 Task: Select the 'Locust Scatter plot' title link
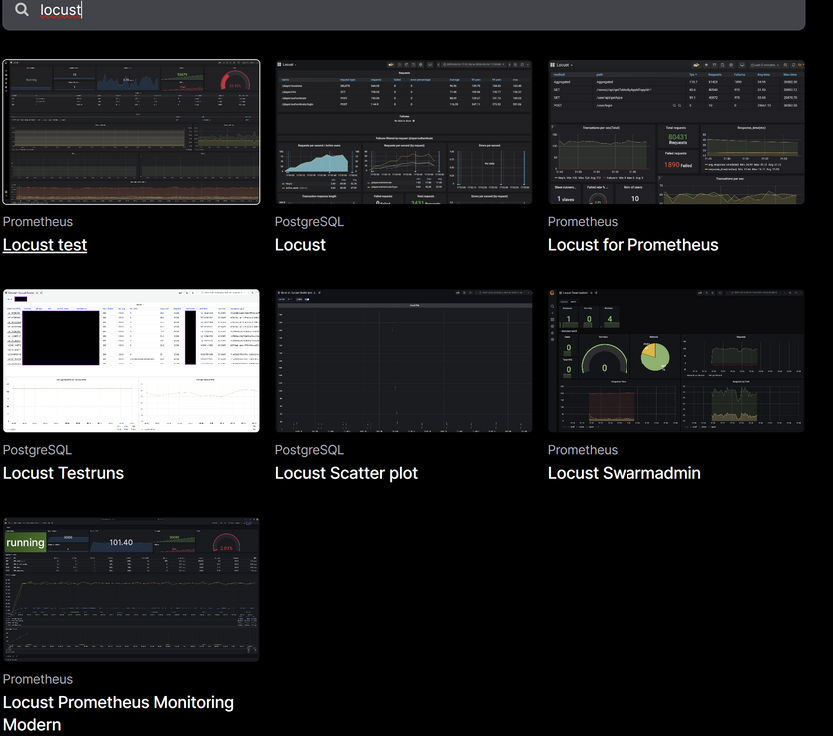tap(346, 473)
